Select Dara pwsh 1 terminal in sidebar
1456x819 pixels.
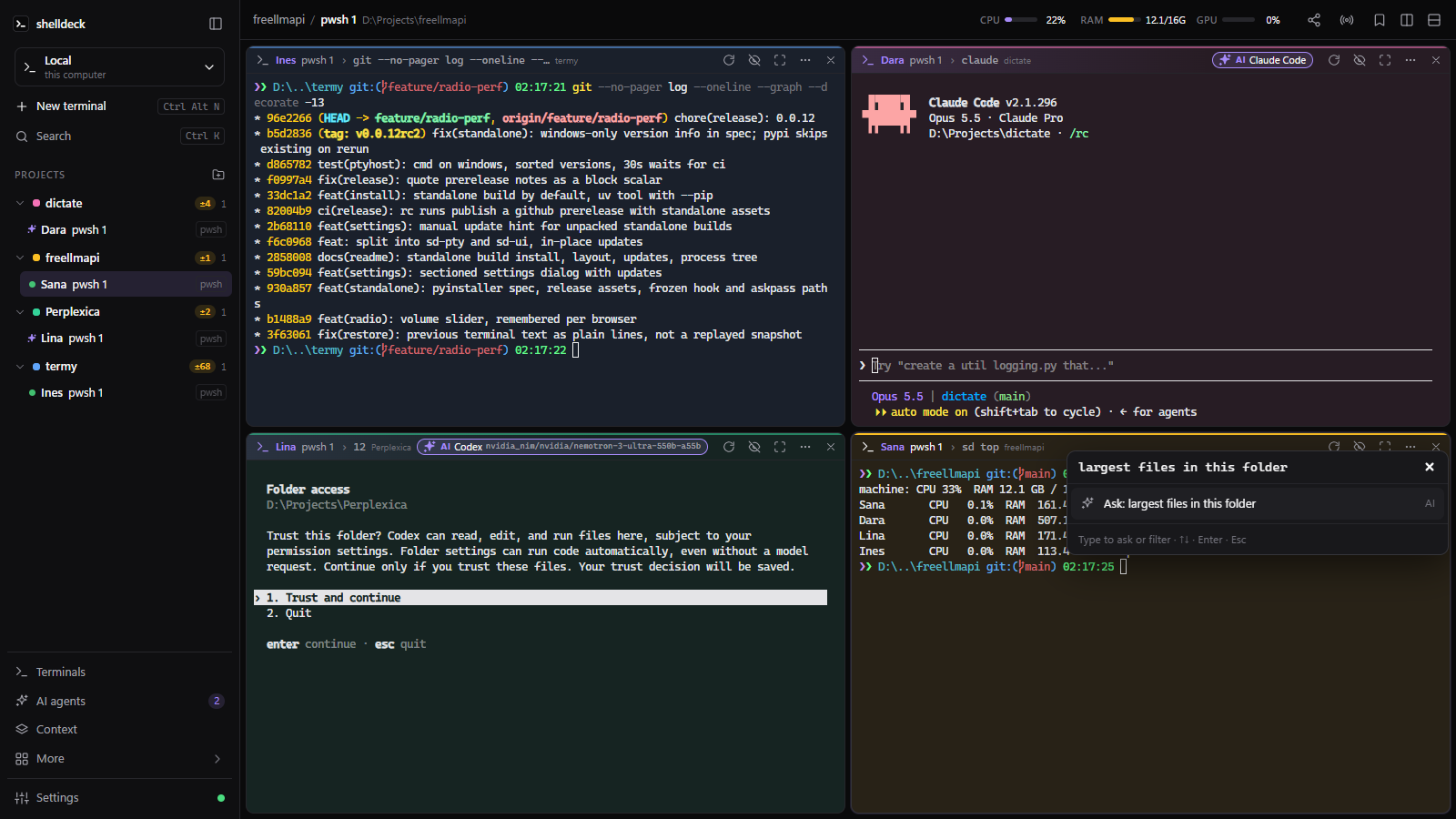pos(126,229)
